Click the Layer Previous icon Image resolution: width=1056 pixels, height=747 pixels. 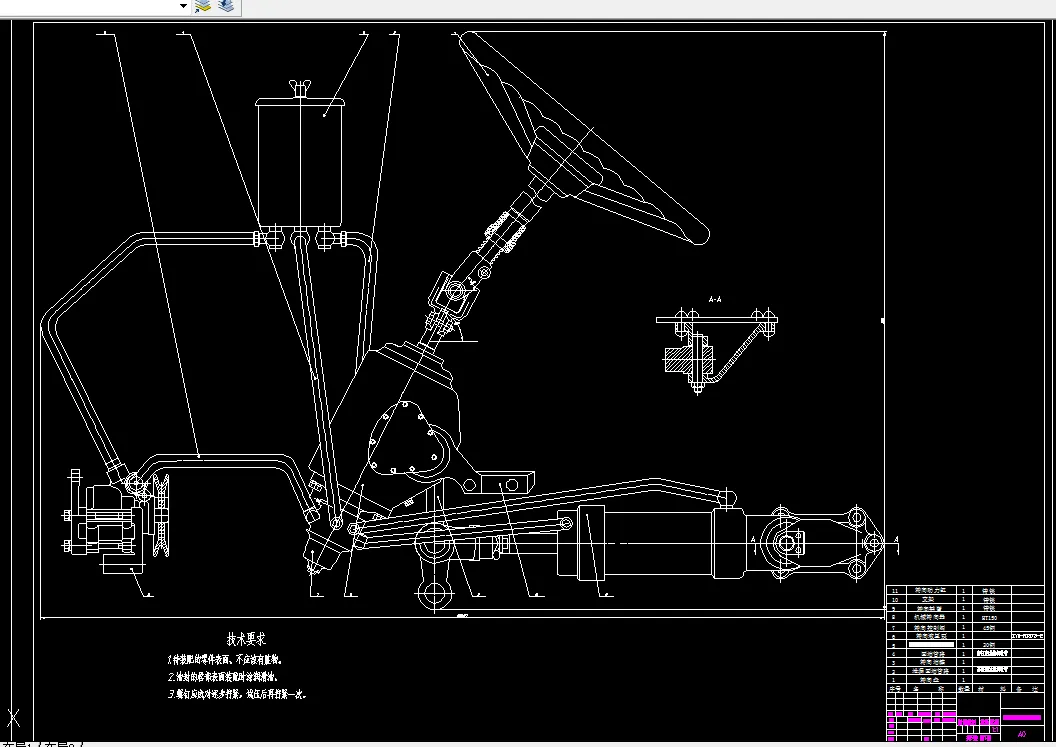226,6
